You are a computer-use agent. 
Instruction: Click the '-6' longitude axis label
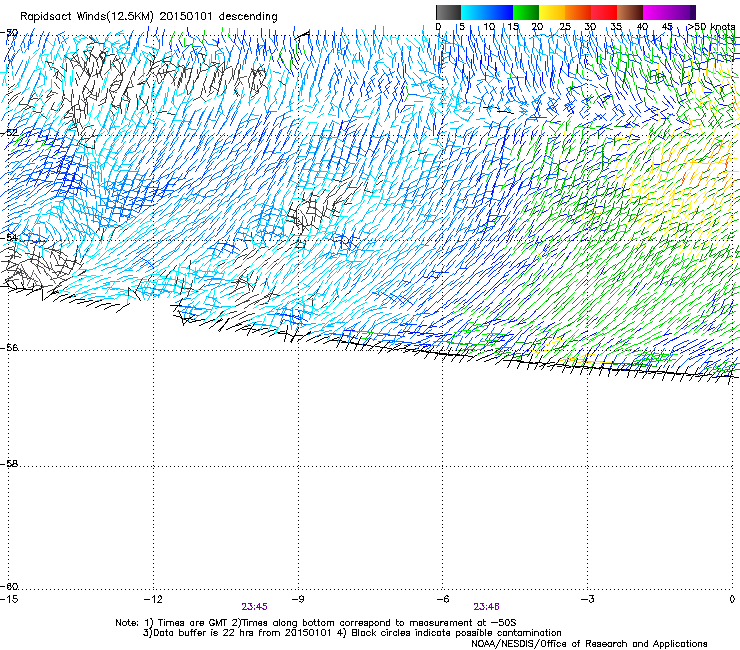(443, 599)
